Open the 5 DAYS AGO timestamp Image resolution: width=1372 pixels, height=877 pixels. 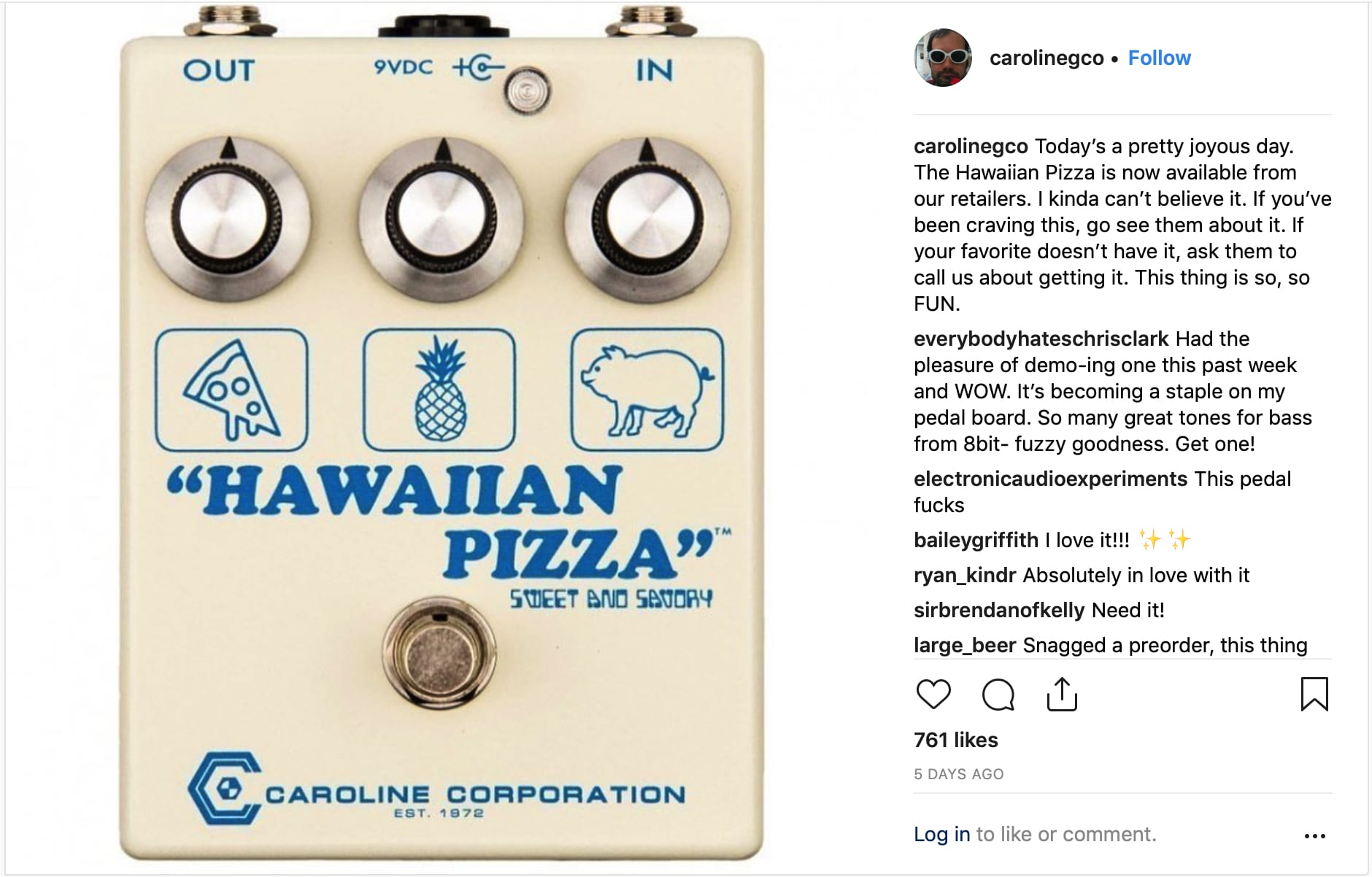coord(959,774)
